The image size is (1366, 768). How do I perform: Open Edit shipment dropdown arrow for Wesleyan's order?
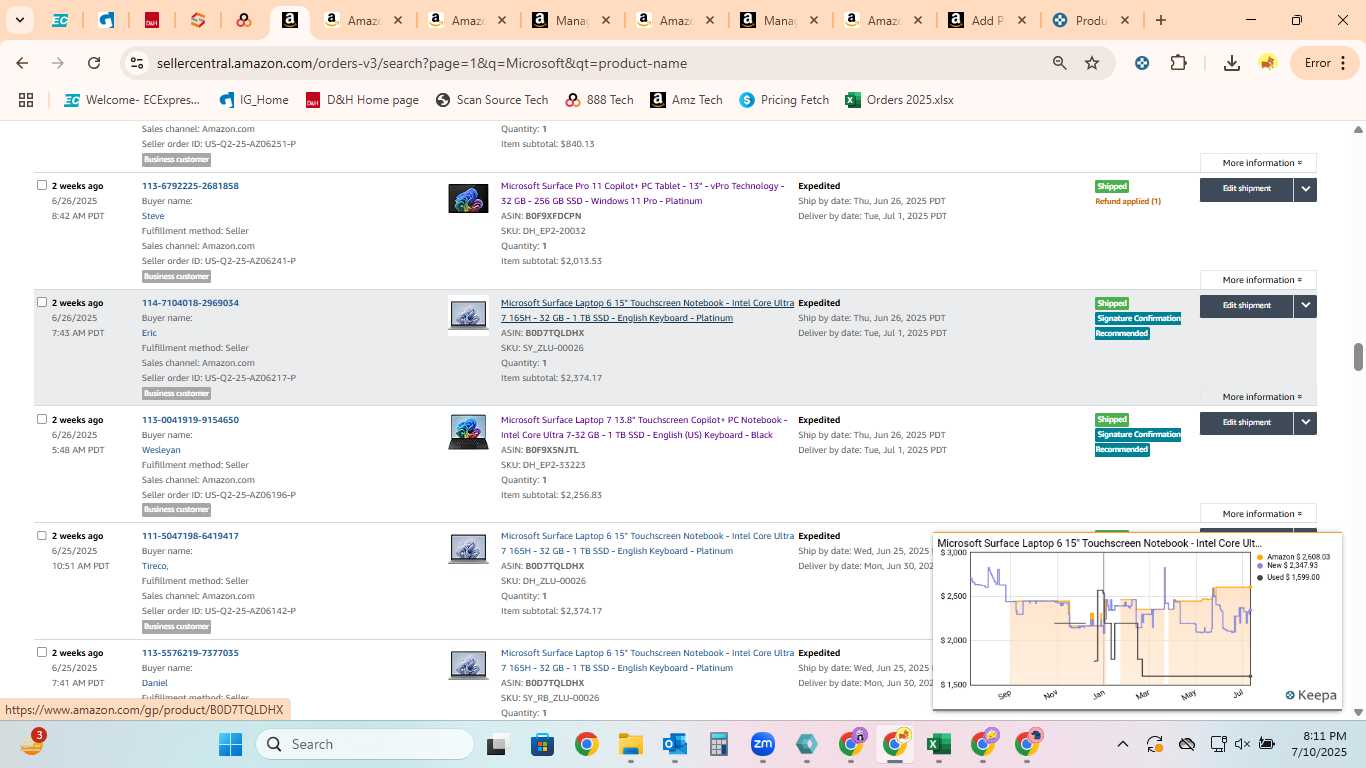pyautogui.click(x=1305, y=423)
